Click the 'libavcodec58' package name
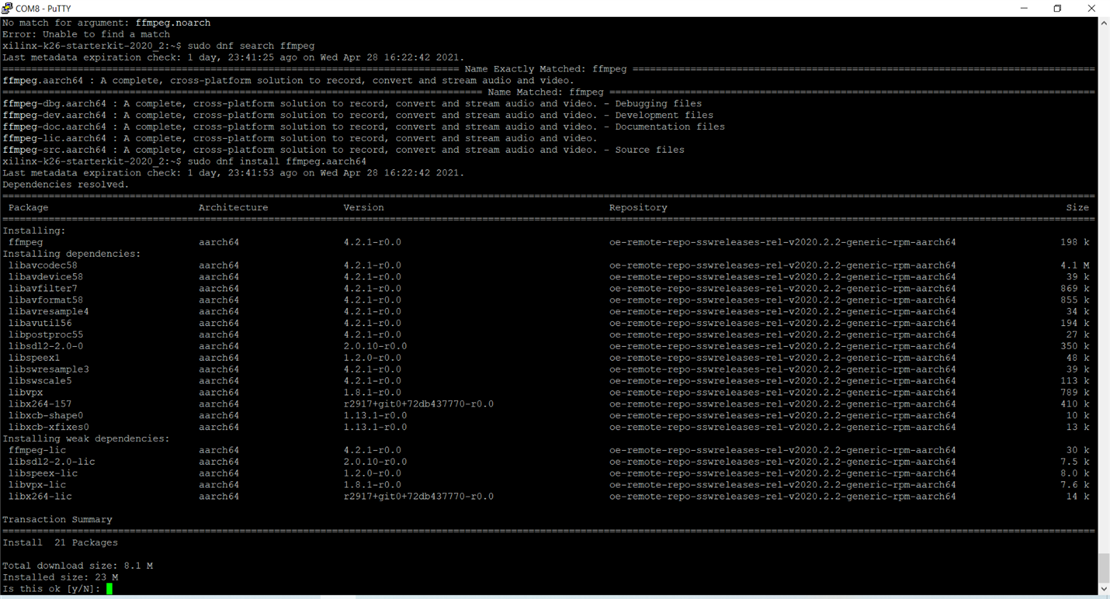The width and height of the screenshot is (1110, 599). point(43,266)
